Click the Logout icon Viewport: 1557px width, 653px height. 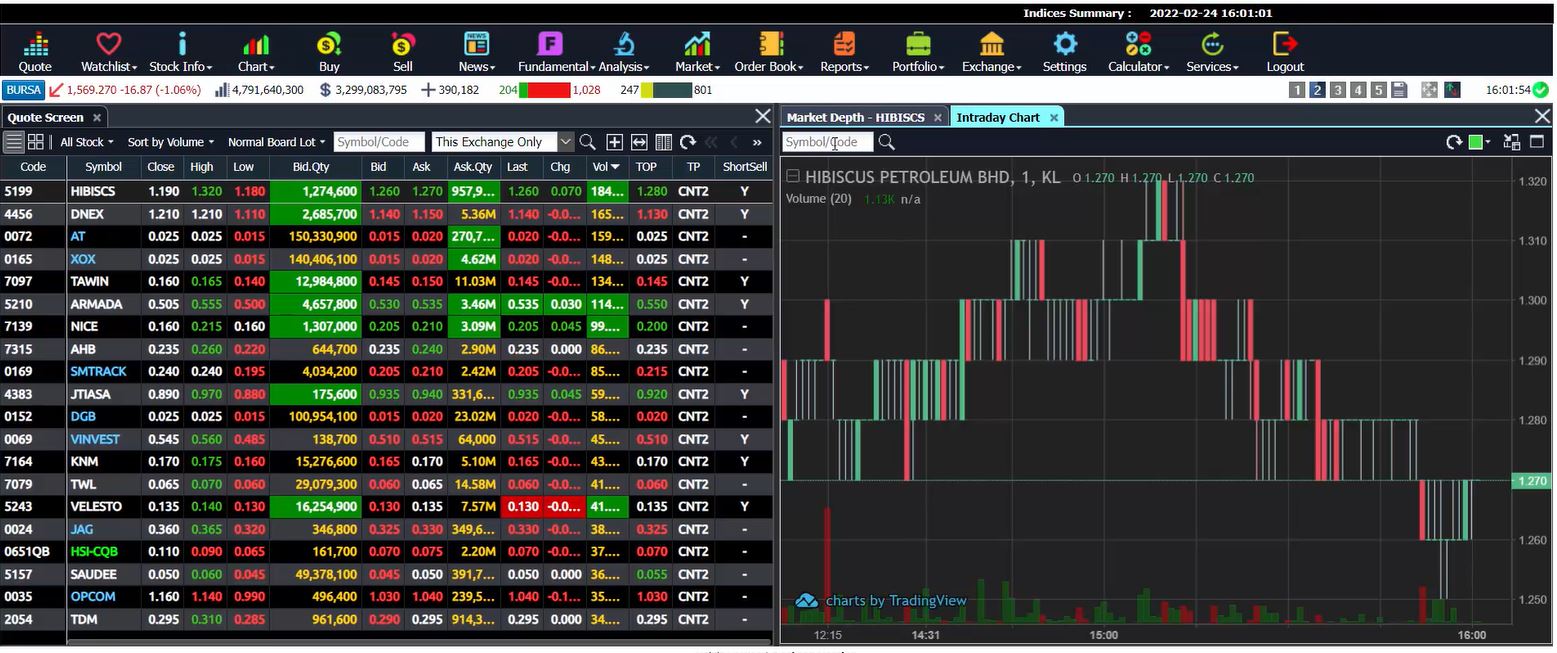(1285, 52)
